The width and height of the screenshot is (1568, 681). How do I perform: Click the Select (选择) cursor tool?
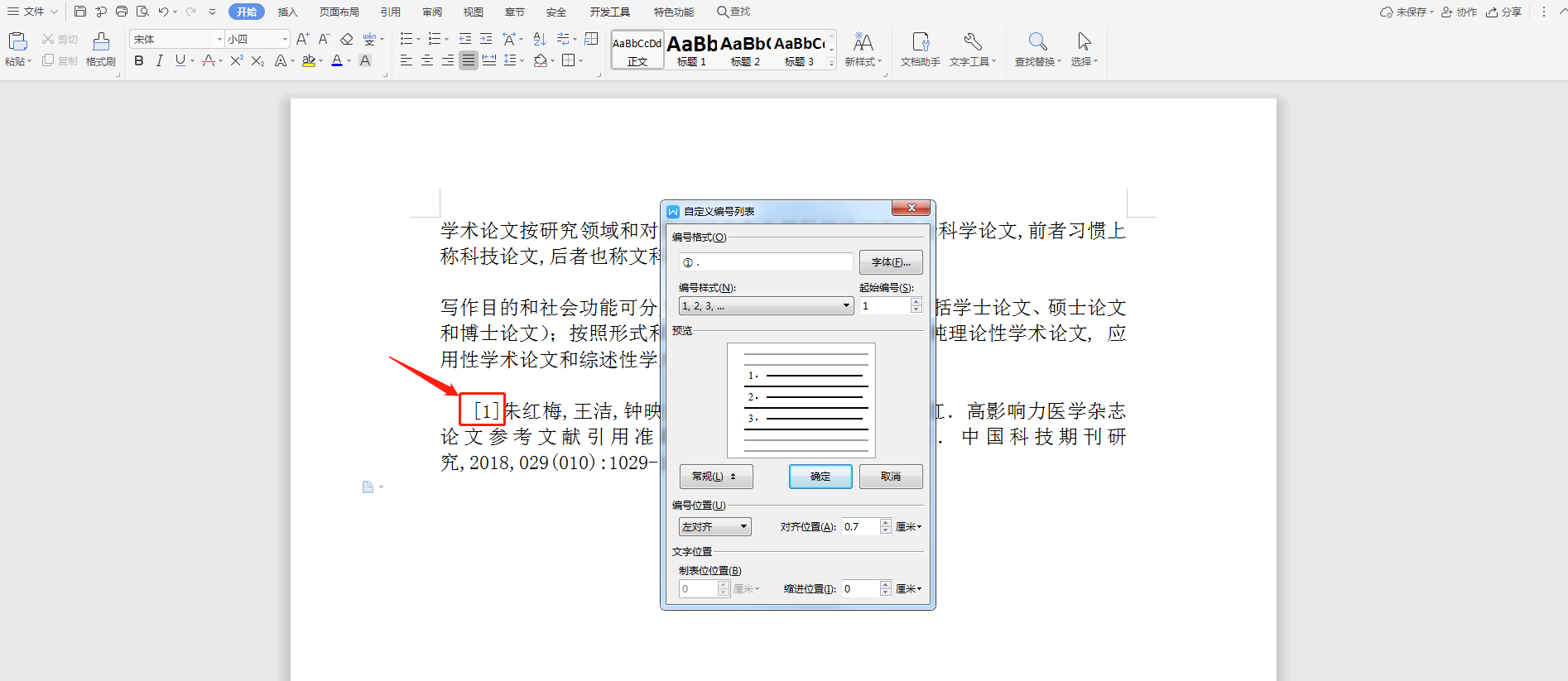pos(1084,50)
